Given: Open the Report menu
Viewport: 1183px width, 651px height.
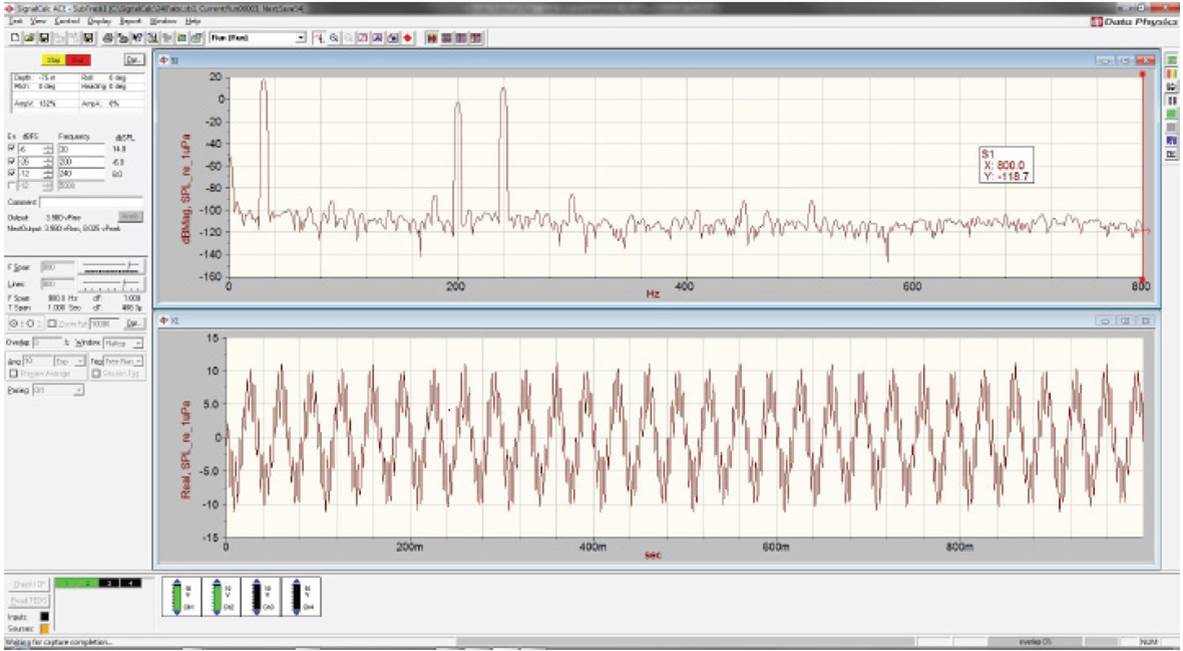Looking at the screenshot, I should click(x=131, y=21).
